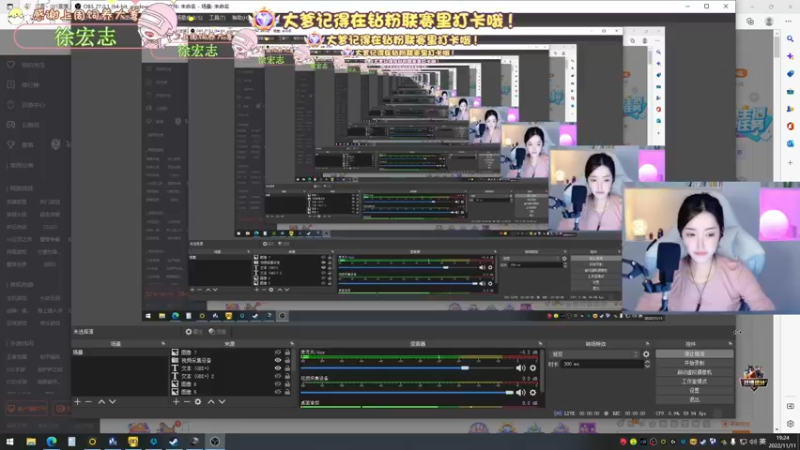Open the Windows Start menu
The height and width of the screenshot is (450, 800).
tap(10, 441)
